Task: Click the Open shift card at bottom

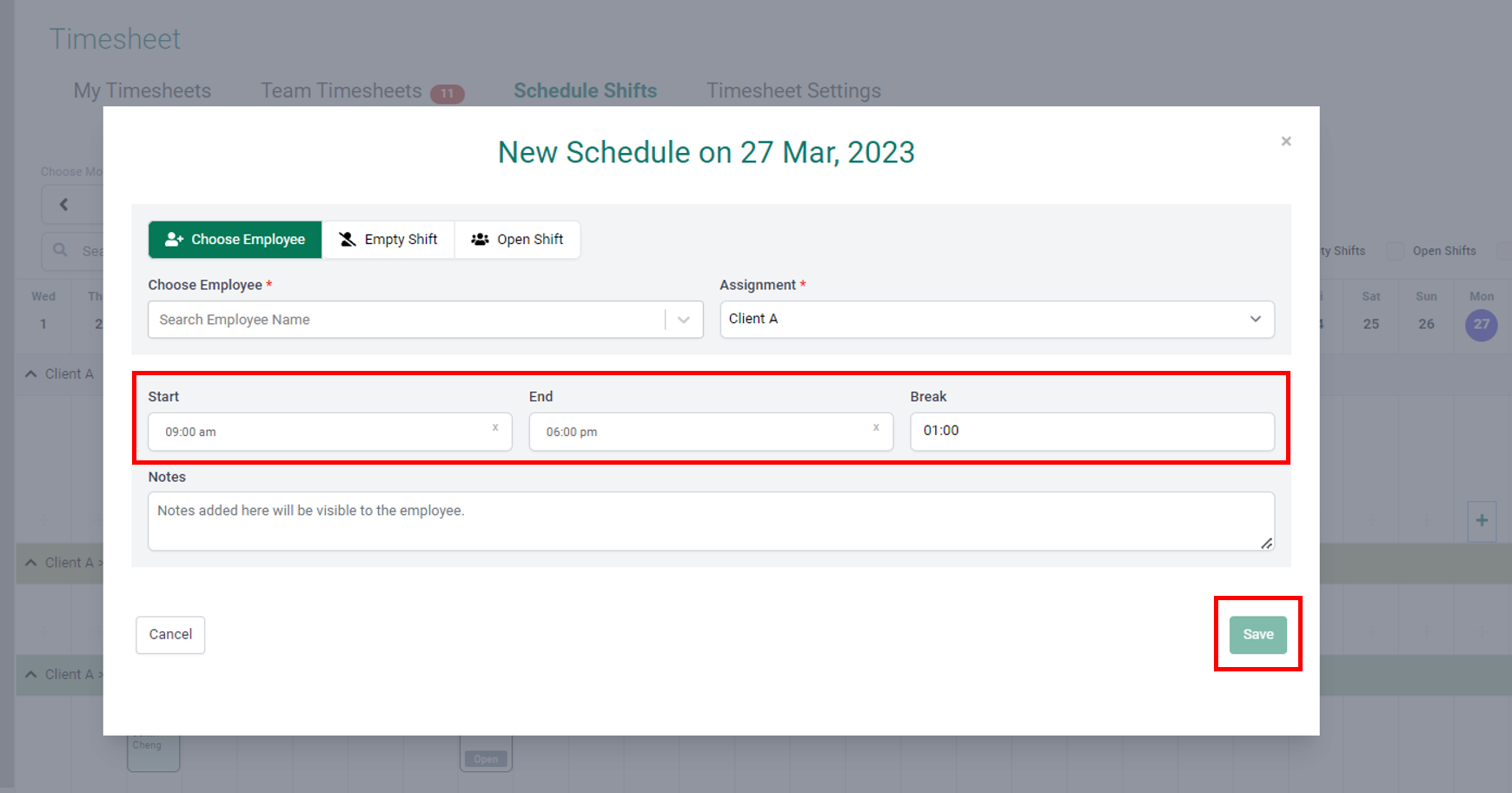Action: click(x=486, y=754)
